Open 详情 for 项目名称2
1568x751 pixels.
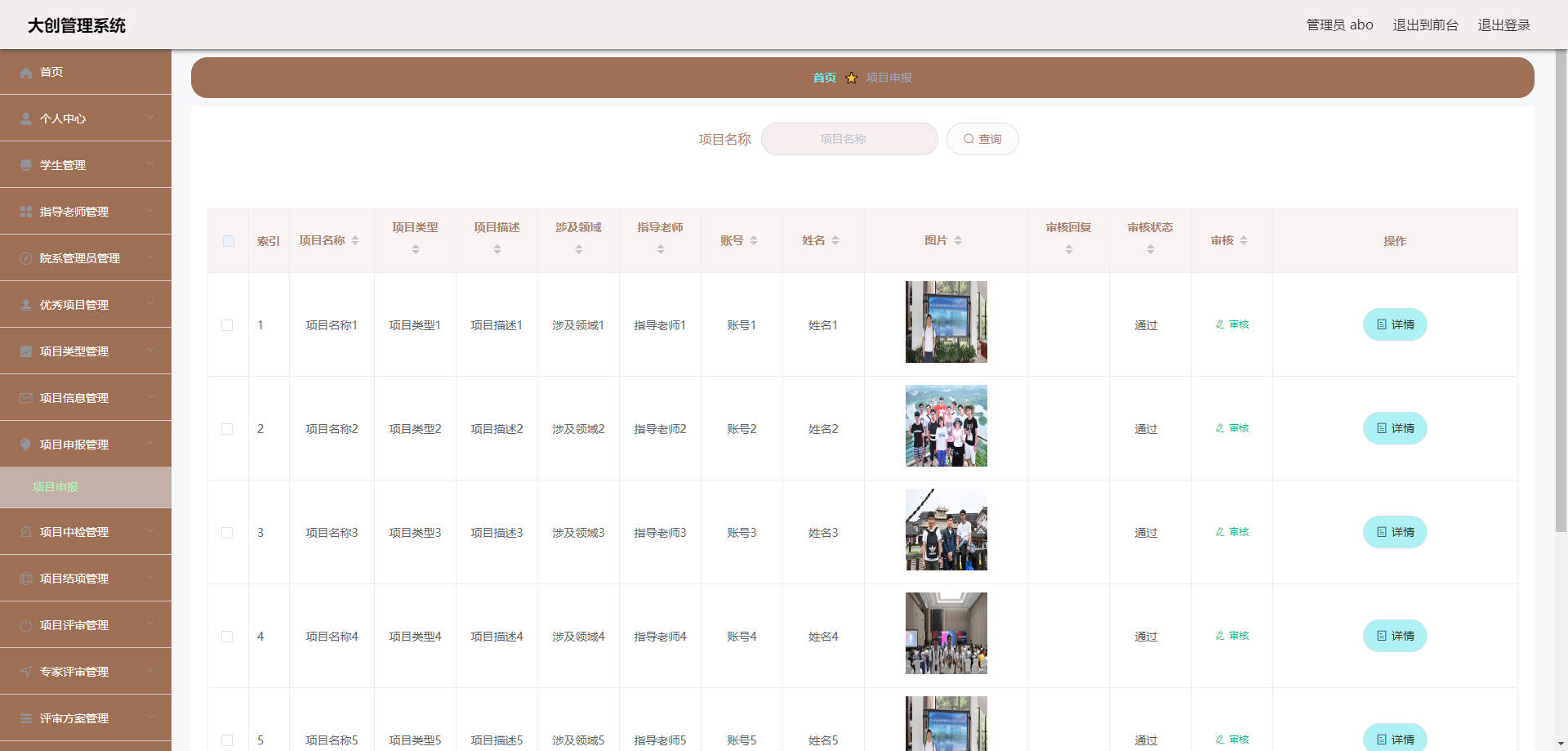click(1395, 429)
